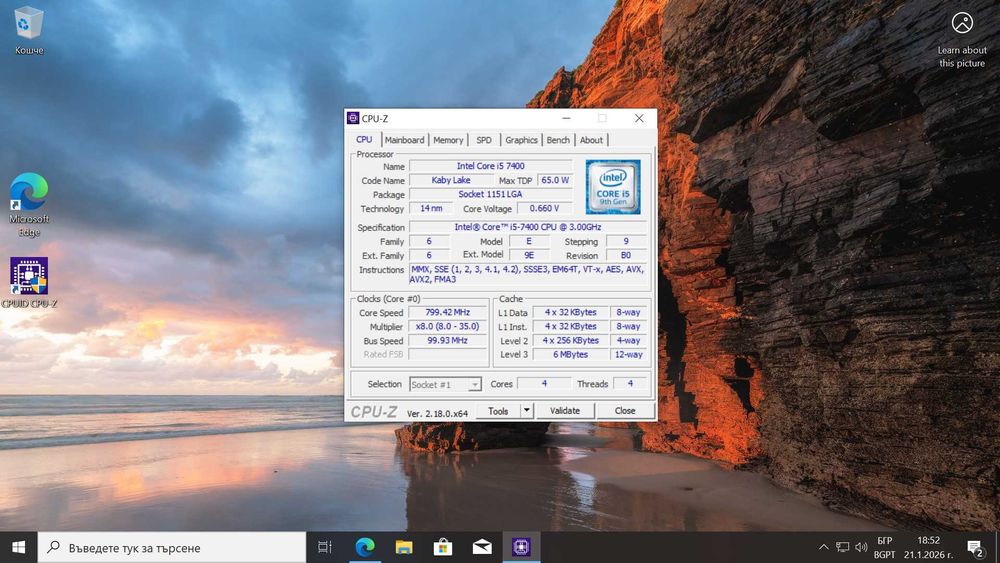1000x563 pixels.
Task: Open the Mail app on taskbar
Action: pos(482,547)
